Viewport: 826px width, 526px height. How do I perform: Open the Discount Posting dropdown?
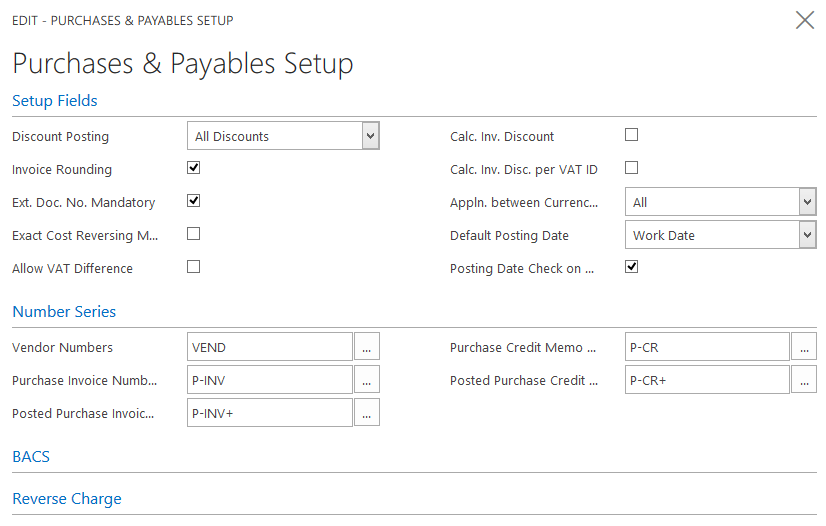tap(370, 136)
